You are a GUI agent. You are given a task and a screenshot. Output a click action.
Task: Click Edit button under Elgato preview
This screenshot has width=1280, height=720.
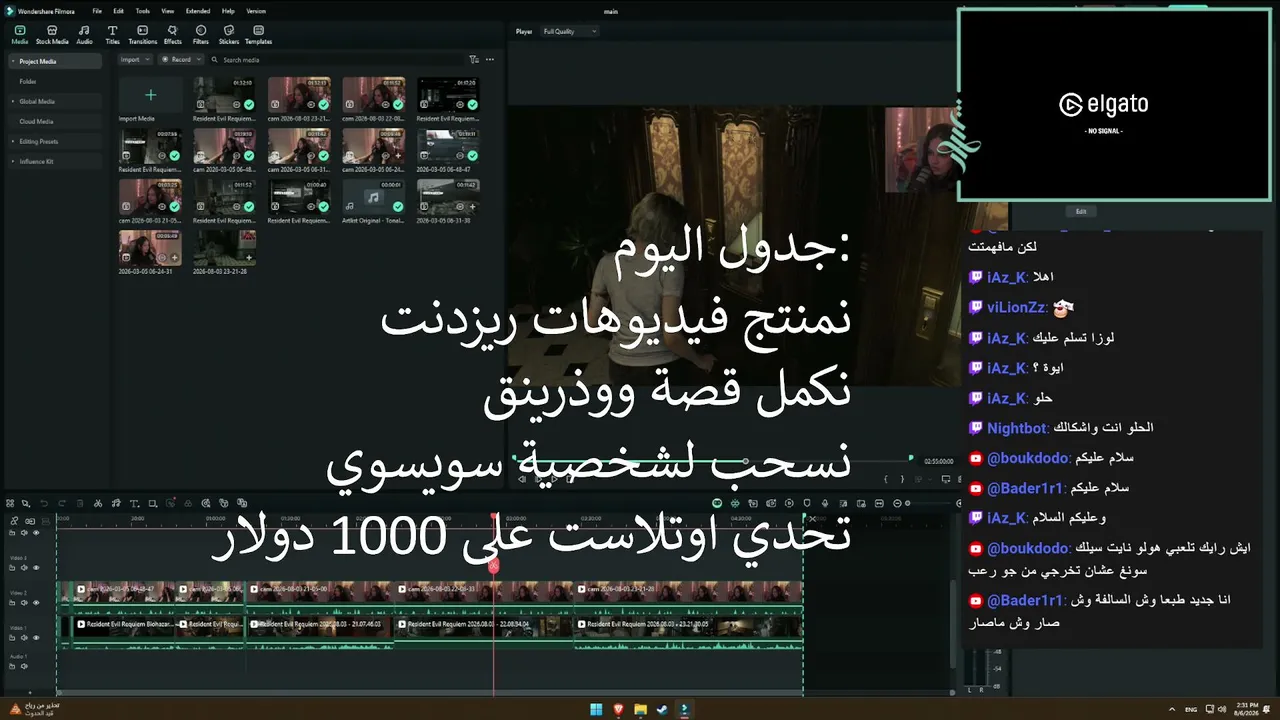coord(1081,212)
